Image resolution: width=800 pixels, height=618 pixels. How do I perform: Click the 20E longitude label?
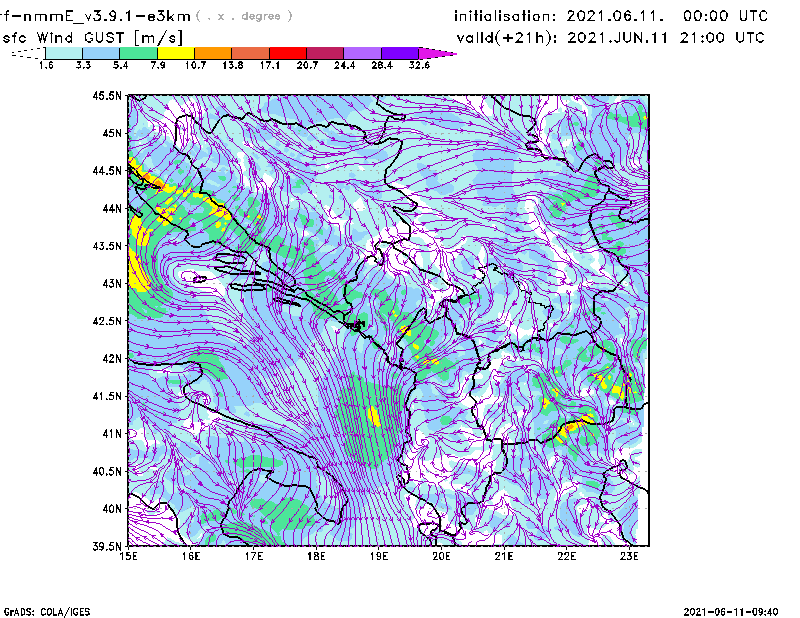tap(441, 556)
